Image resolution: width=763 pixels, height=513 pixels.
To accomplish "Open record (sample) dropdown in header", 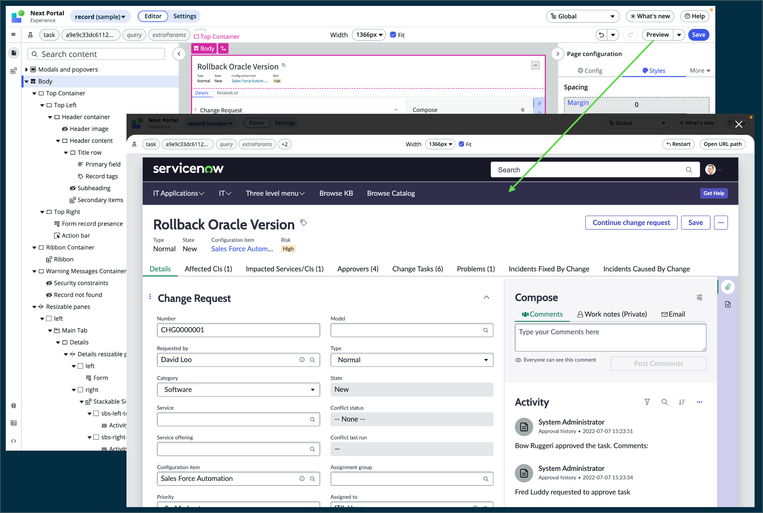I will 100,17.
